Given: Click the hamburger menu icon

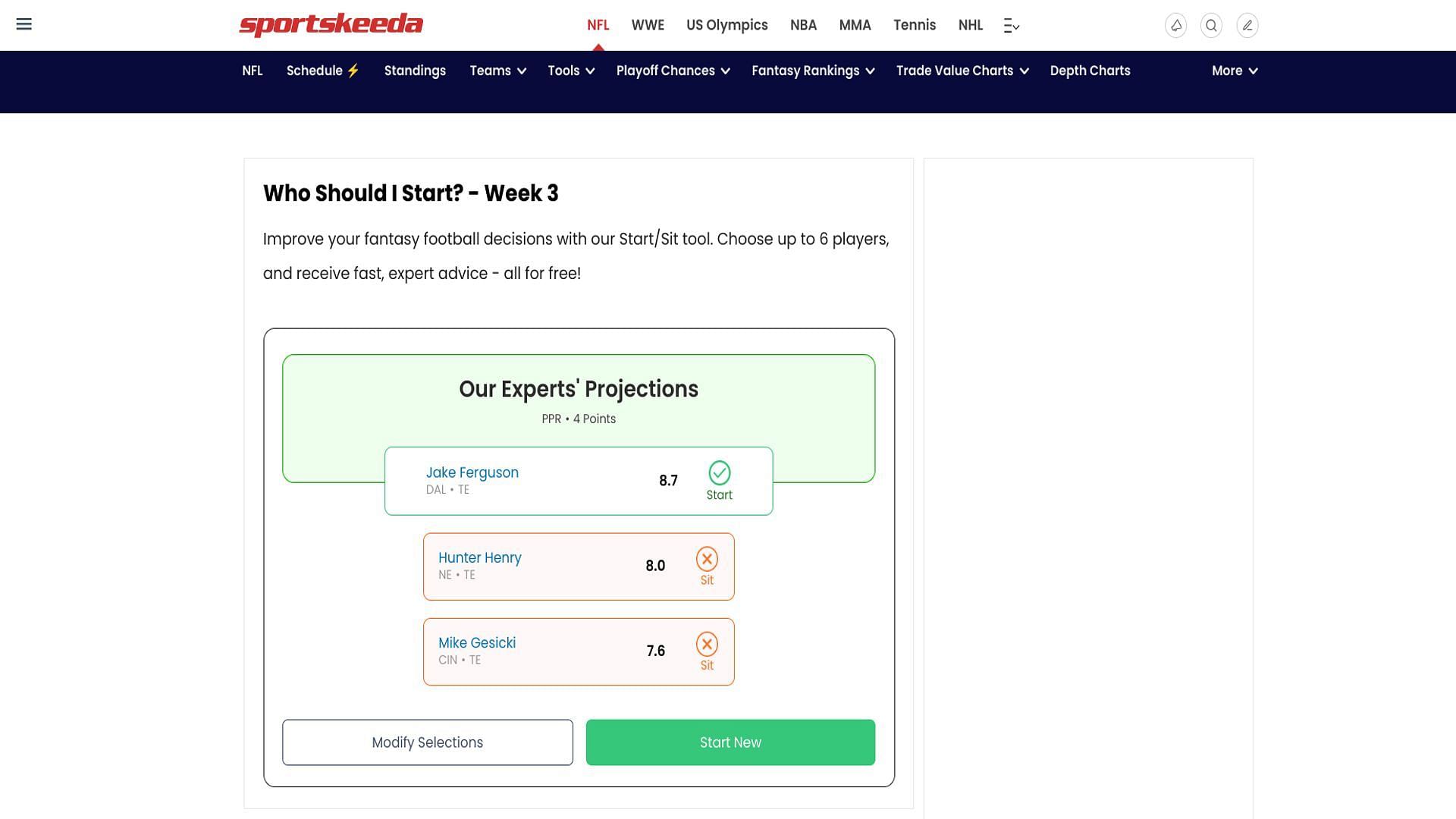Looking at the screenshot, I should pyautogui.click(x=24, y=24).
